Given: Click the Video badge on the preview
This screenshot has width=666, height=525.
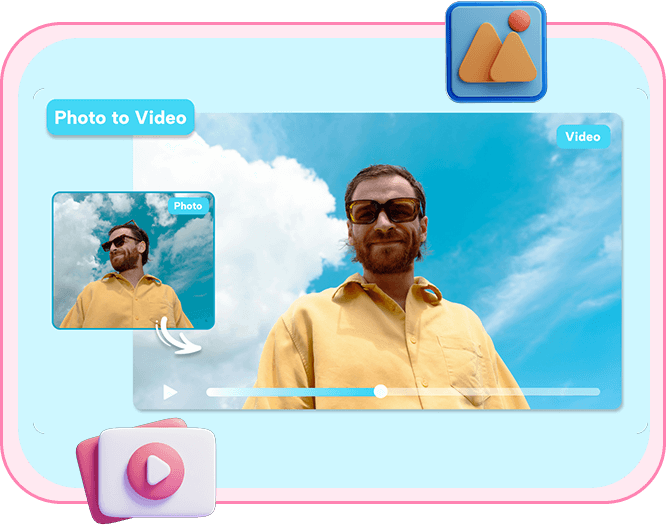Looking at the screenshot, I should (582, 137).
